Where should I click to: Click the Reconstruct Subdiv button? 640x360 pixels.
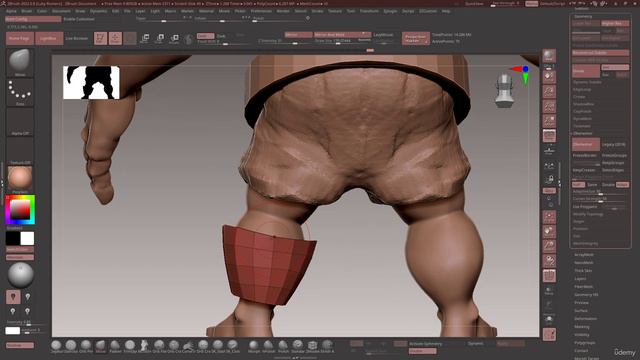[600, 53]
